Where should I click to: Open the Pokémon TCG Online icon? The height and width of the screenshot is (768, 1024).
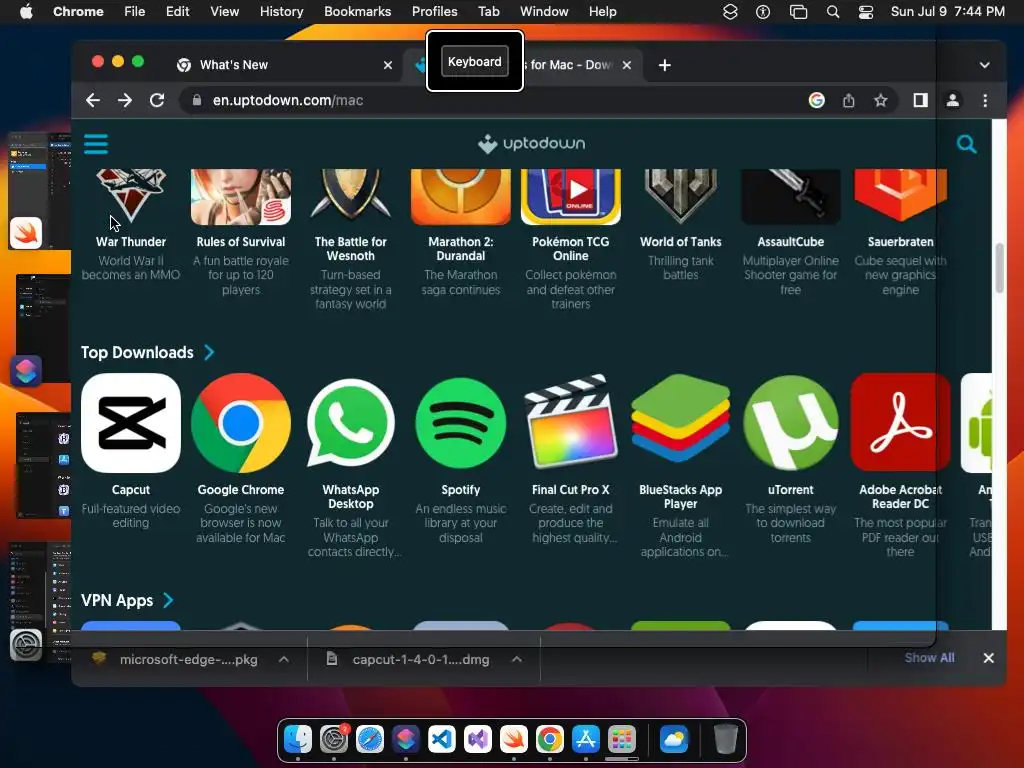571,196
